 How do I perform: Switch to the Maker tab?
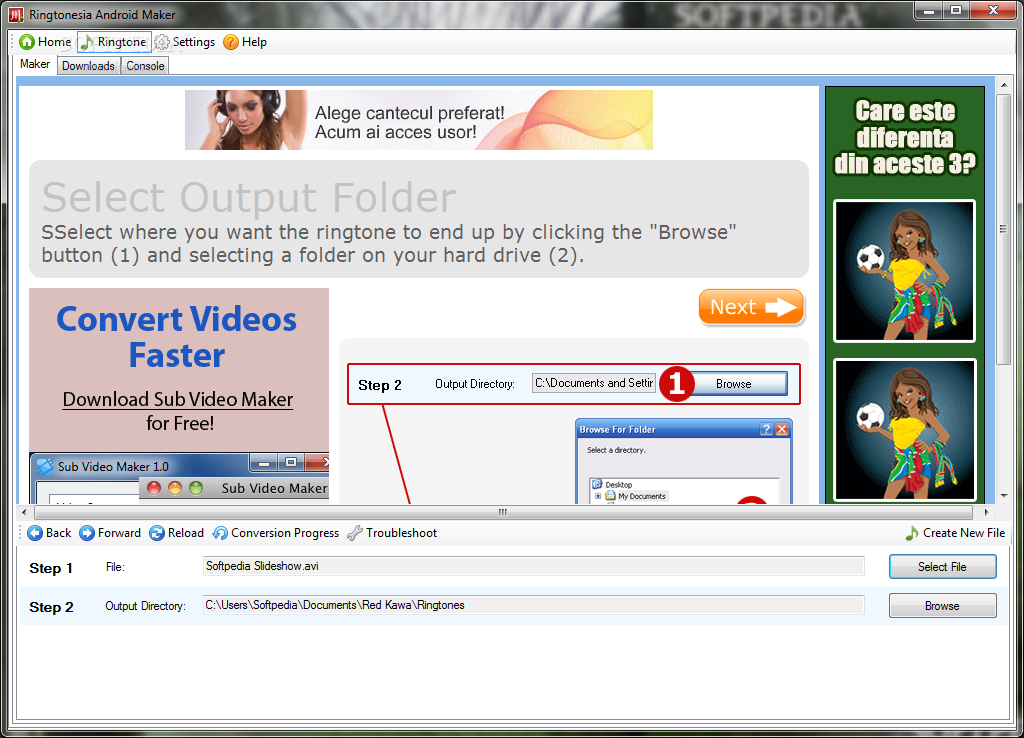(x=35, y=64)
